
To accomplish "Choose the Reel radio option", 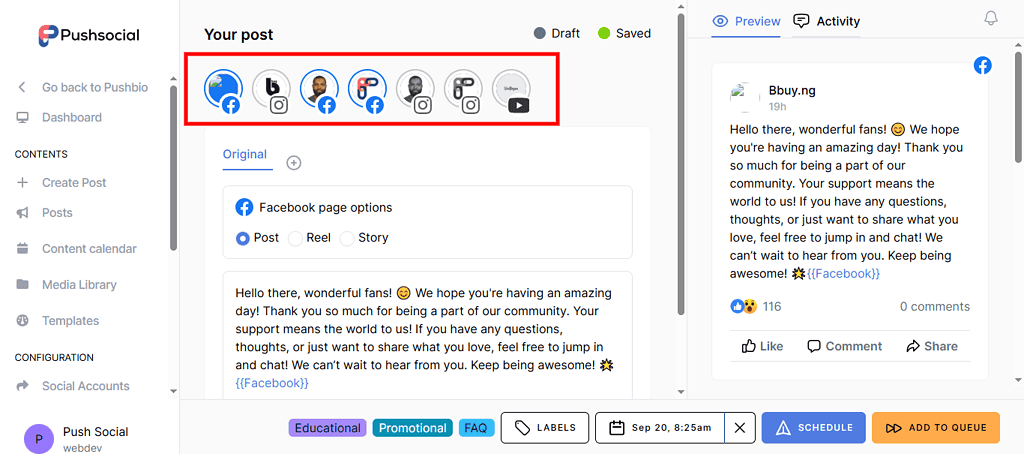I will point(295,238).
